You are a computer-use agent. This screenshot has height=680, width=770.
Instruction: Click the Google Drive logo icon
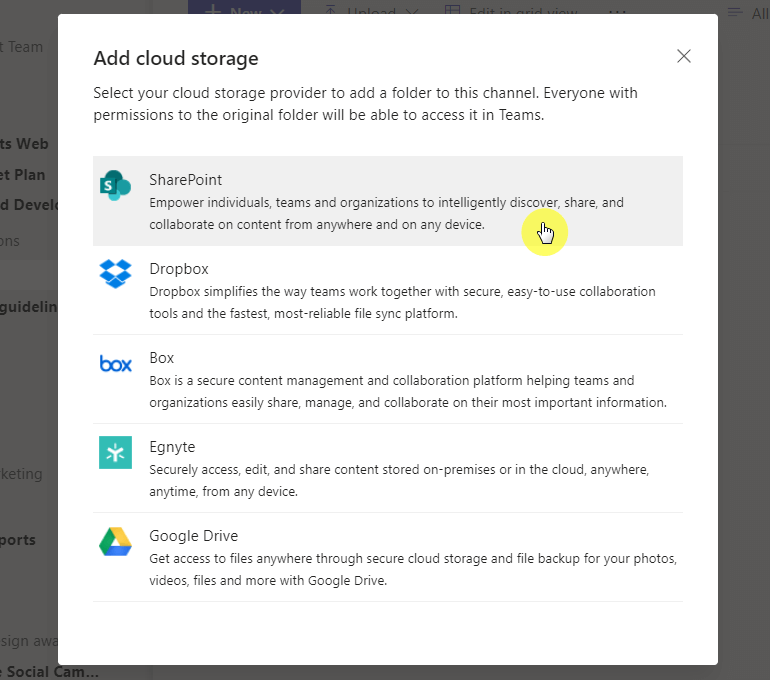(115, 542)
